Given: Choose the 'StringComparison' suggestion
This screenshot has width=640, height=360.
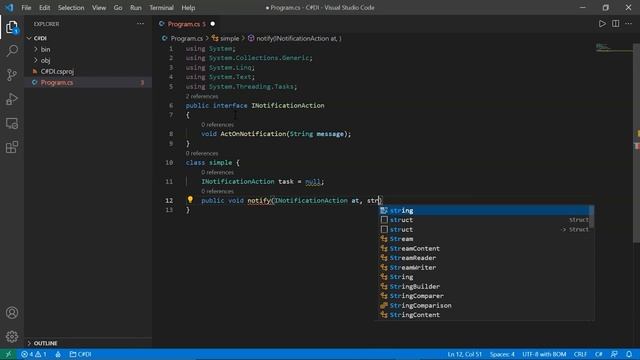Looking at the screenshot, I should (484, 306).
